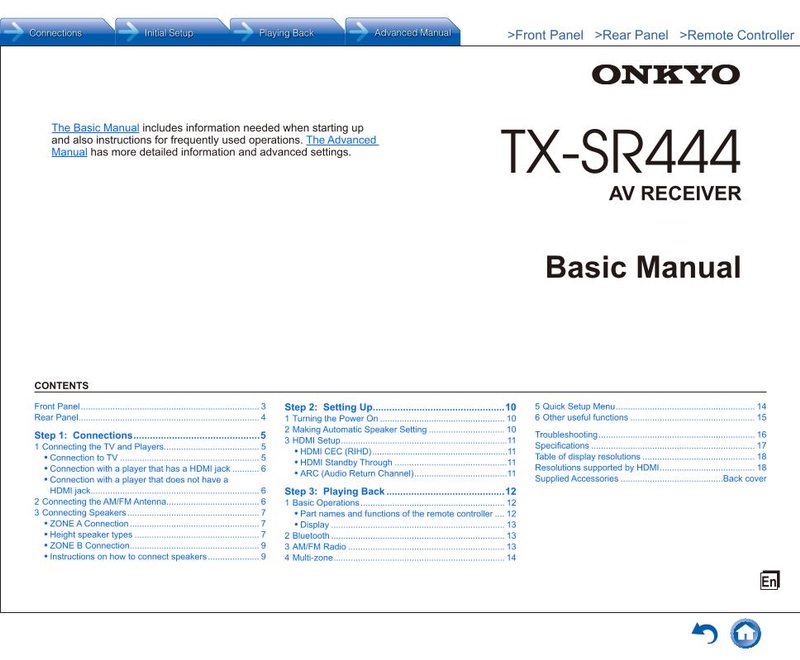
Task: Open the Playing Back tab
Action: click(x=287, y=33)
